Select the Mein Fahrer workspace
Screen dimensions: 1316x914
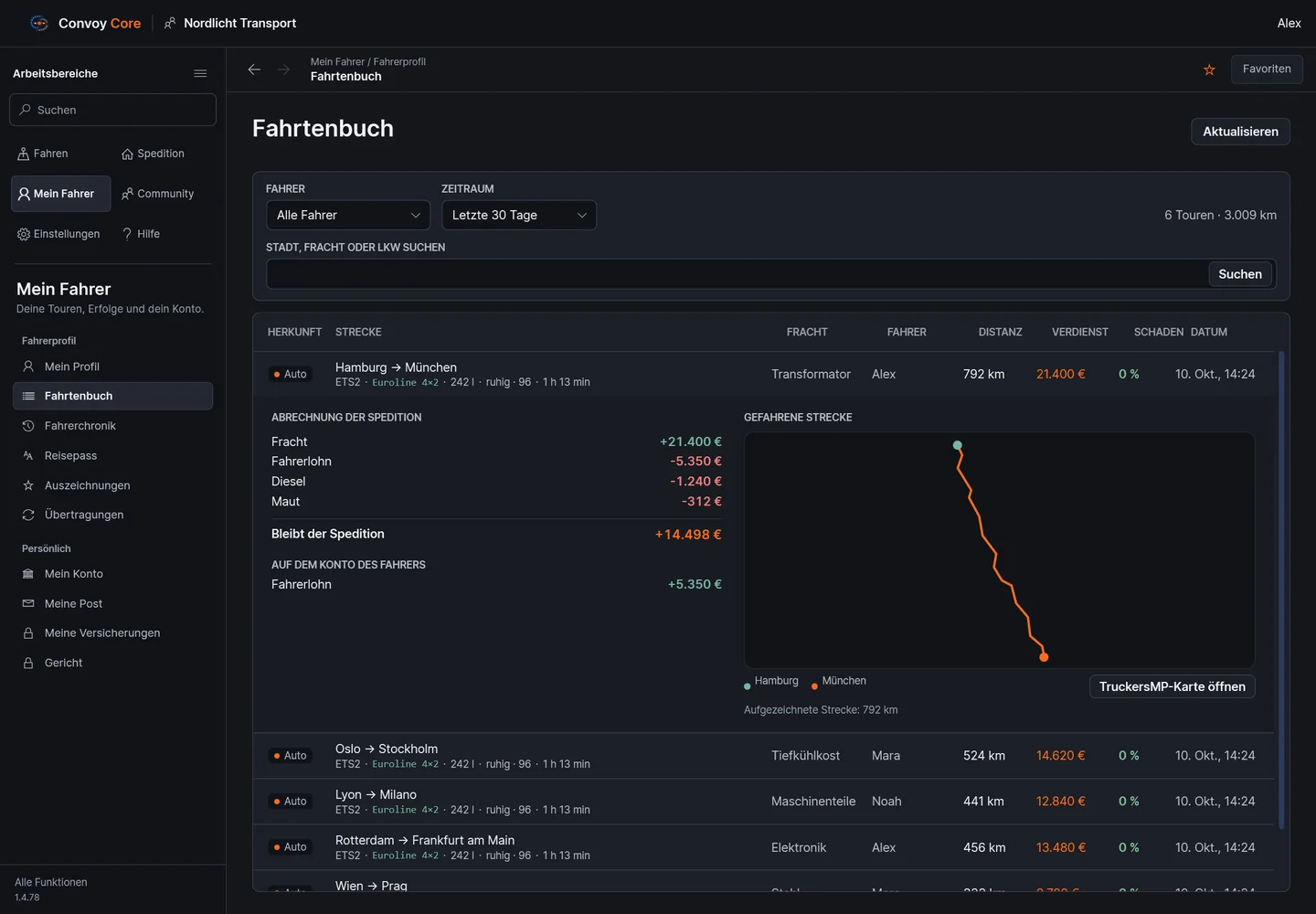pyautogui.click(x=60, y=194)
